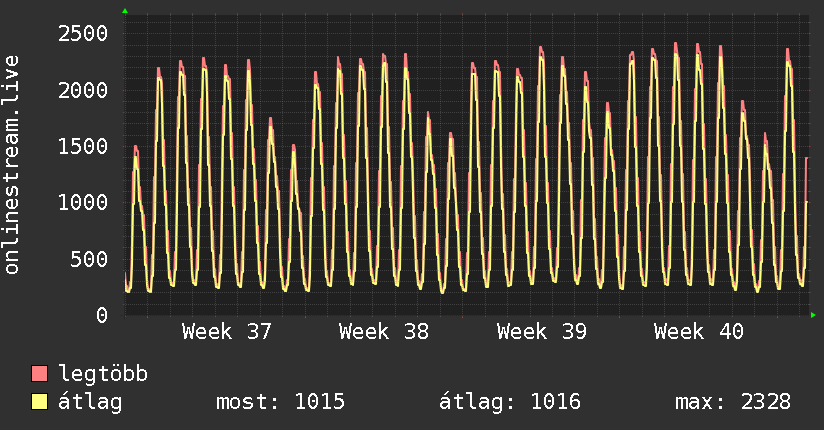Click the Week 40 axis label
The height and width of the screenshot is (430, 824).
[699, 332]
